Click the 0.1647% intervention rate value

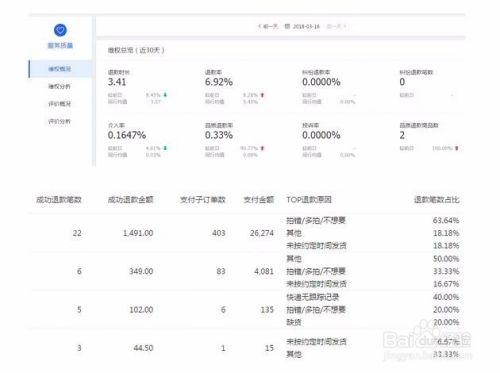coord(127,135)
